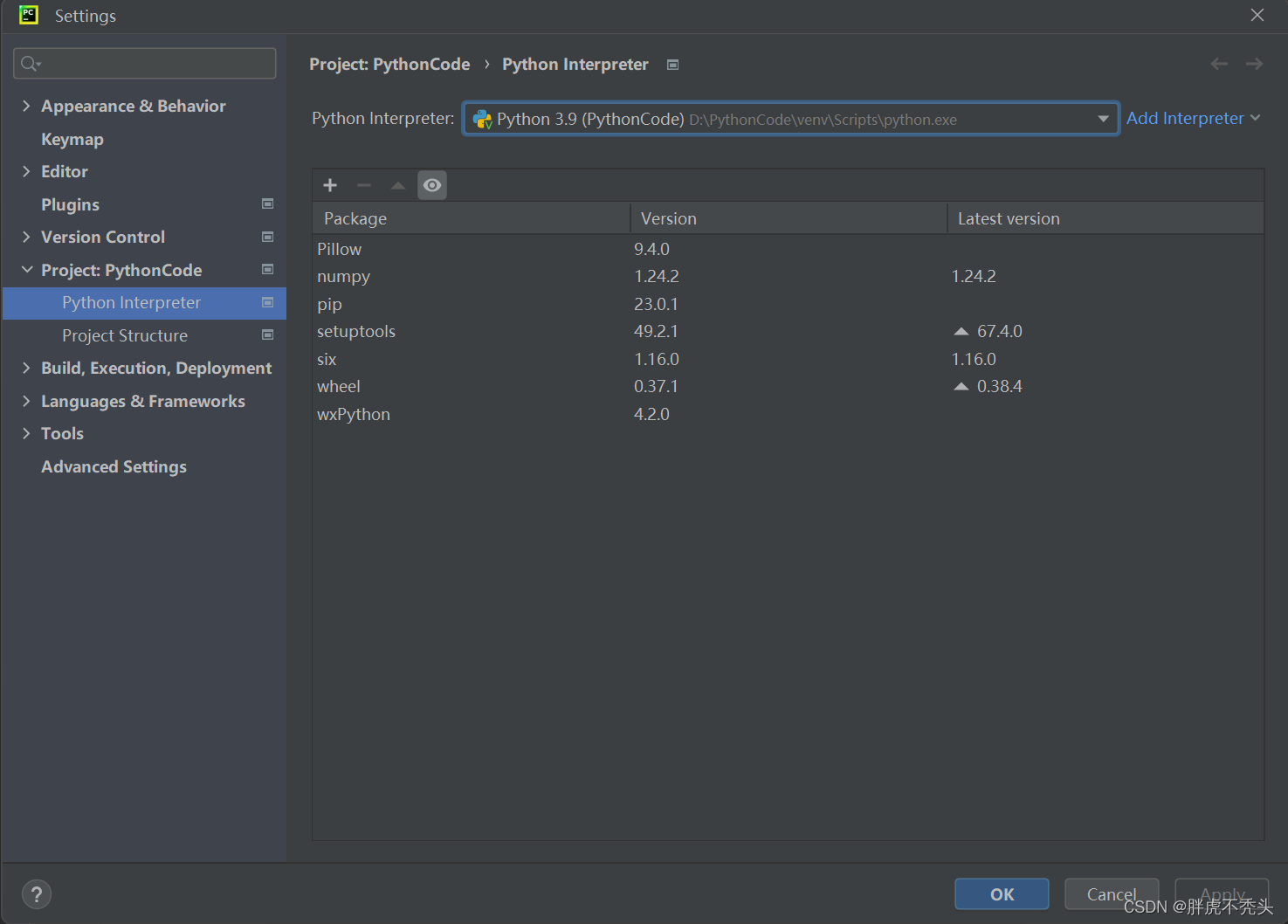Screen dimensions: 1288x924
Task: Collapse Project: PythonCode section
Action: point(26,270)
